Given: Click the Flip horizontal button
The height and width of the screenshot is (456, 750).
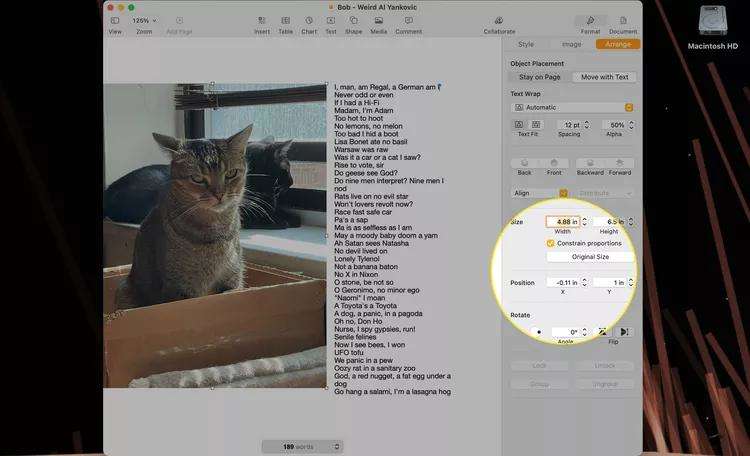Looking at the screenshot, I should [602, 331].
